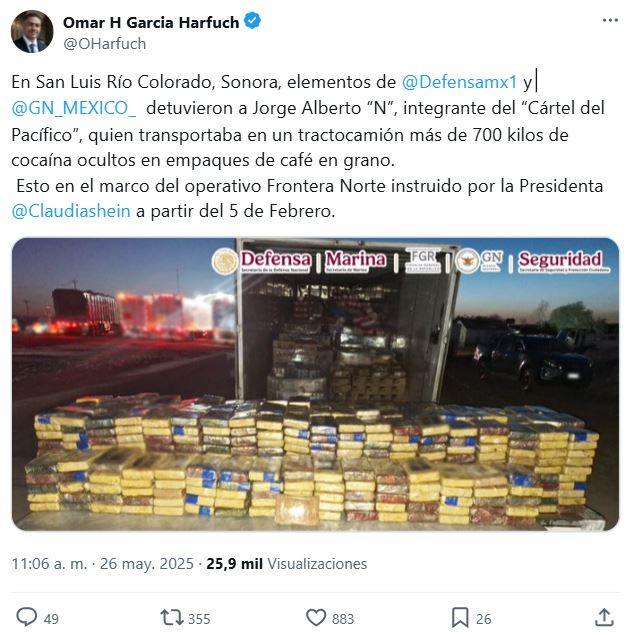Click the blue verified badge
This screenshot has height=635, width=632.
click(253, 21)
